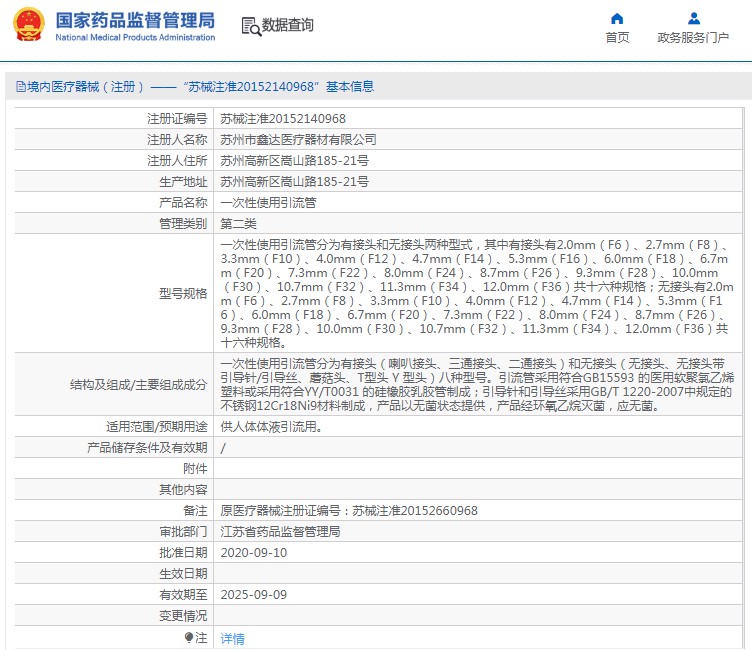752x650 pixels.
Task: Click the 管理类别 label
Action: coord(183,224)
